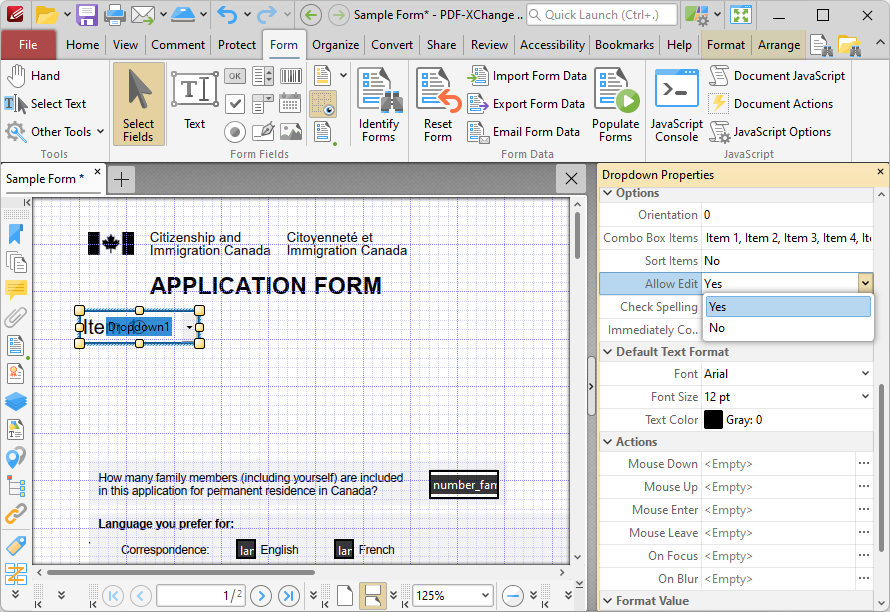
Task: Click Identify Forms
Action: click(379, 104)
